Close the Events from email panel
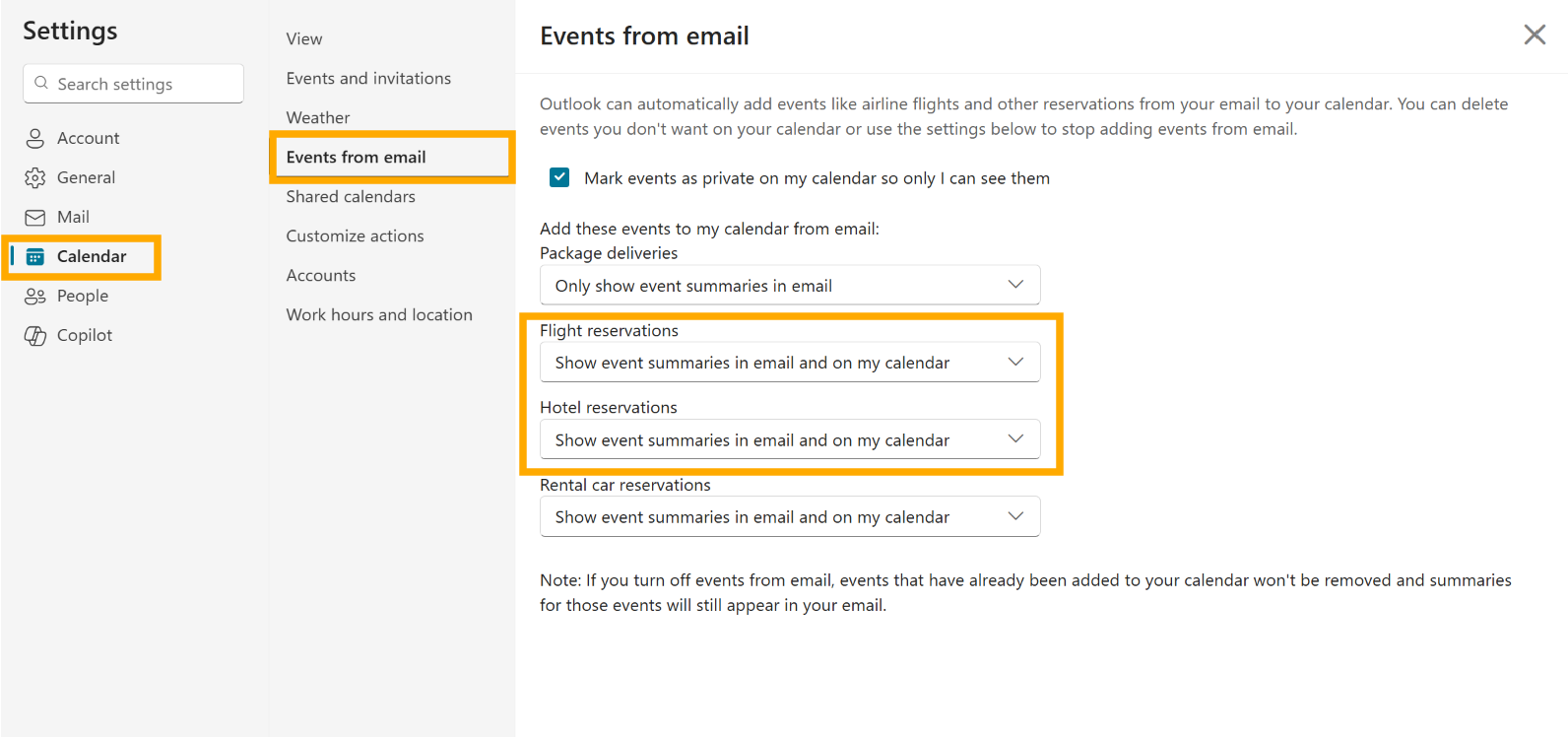The image size is (1568, 737). click(1534, 35)
